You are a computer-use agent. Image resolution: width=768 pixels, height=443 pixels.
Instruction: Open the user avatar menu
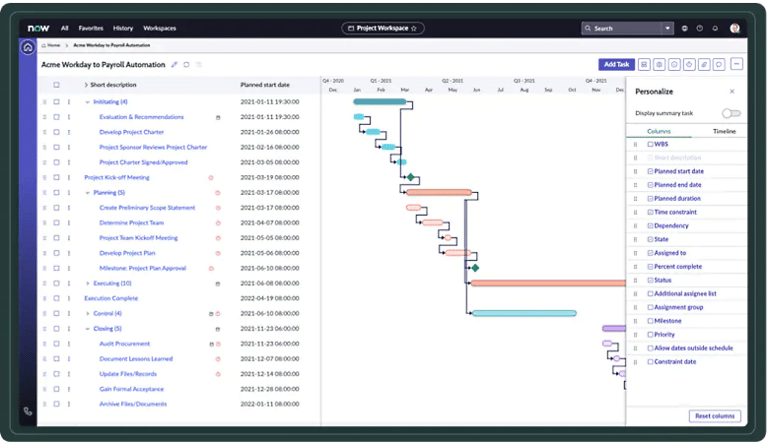point(734,28)
